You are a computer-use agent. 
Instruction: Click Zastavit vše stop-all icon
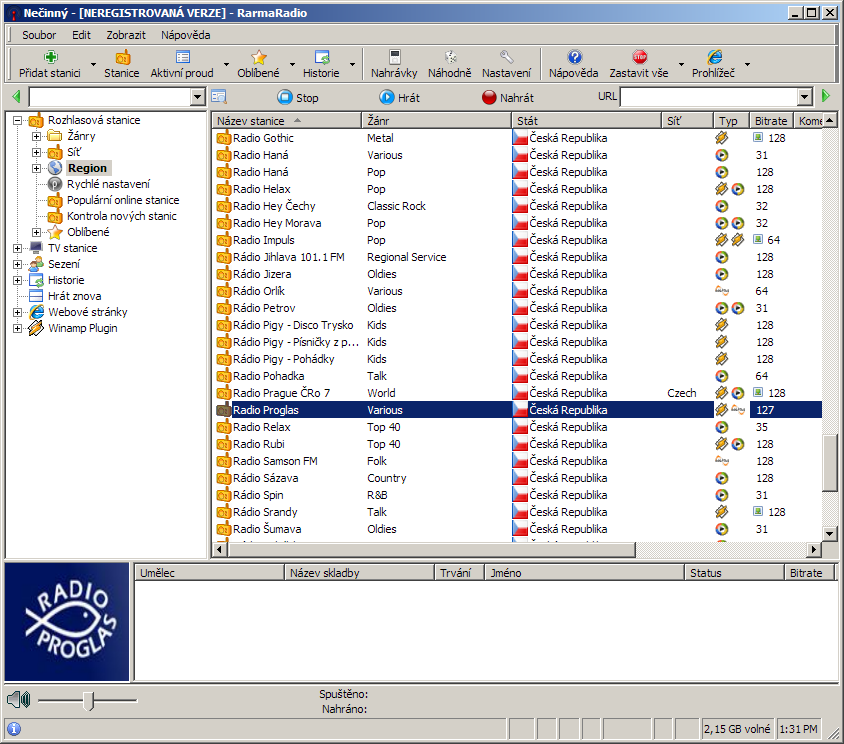click(x=639, y=57)
